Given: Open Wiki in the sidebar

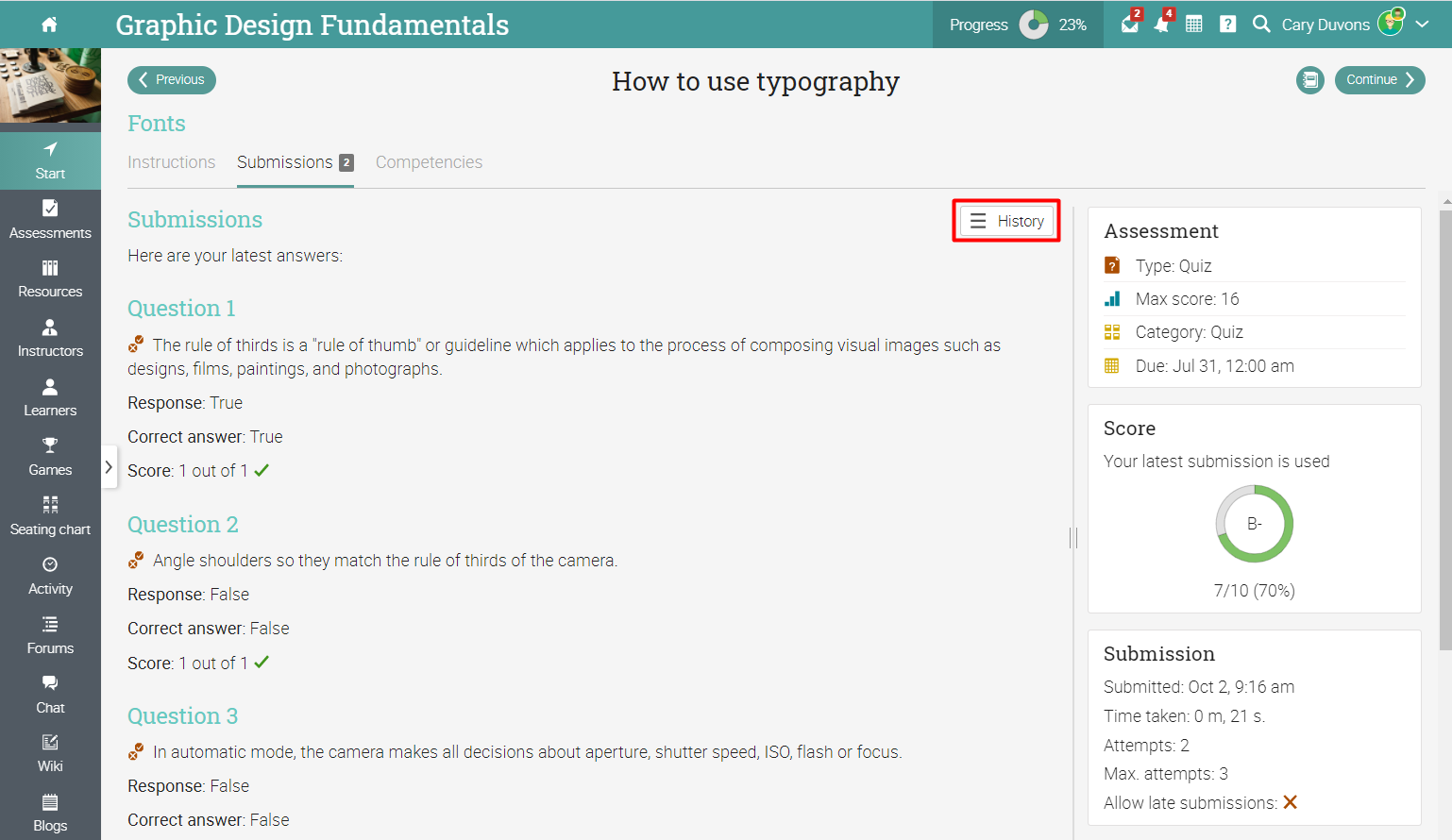Looking at the screenshot, I should pyautogui.click(x=50, y=754).
